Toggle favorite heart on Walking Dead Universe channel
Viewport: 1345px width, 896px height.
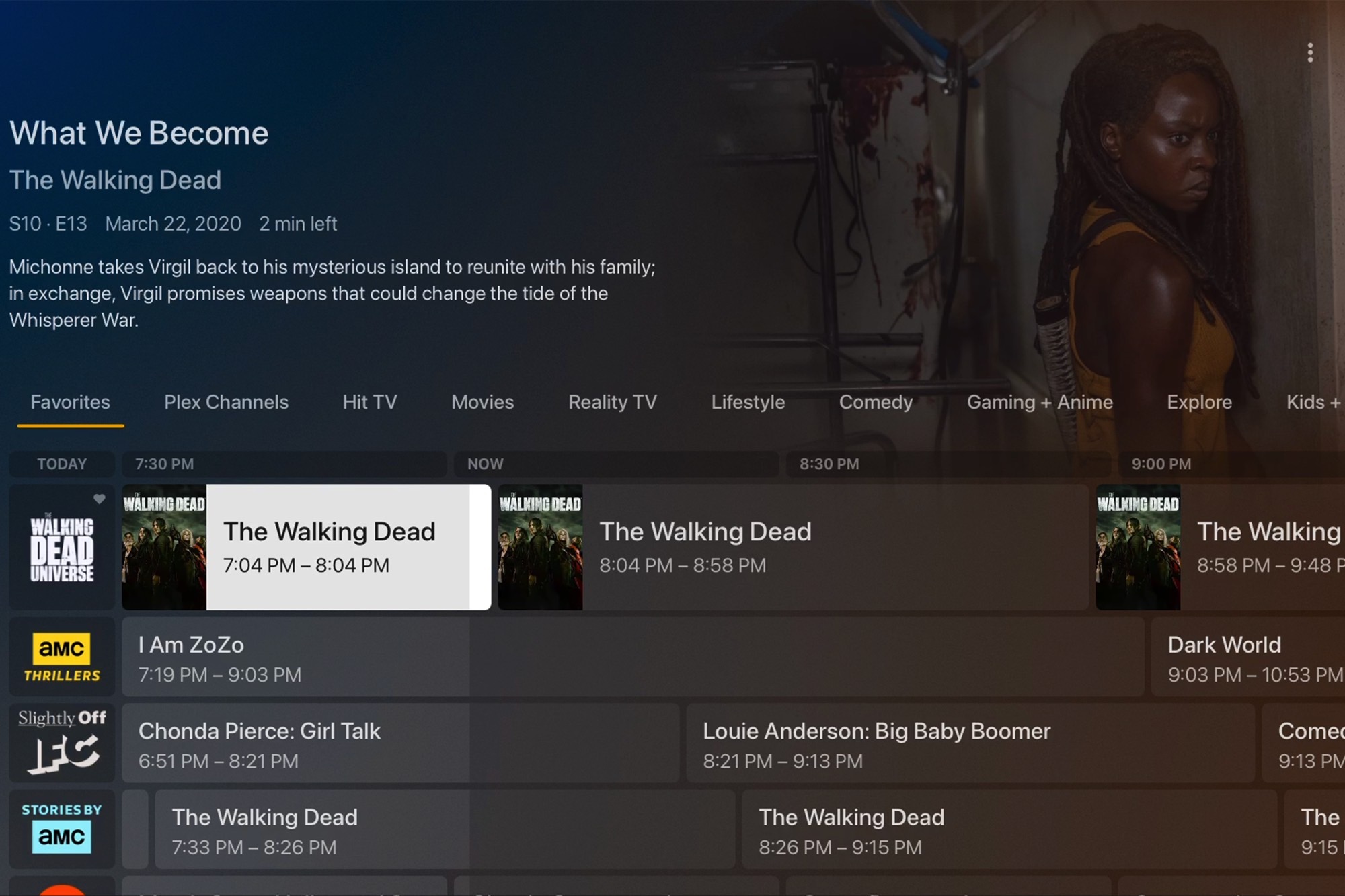(100, 499)
